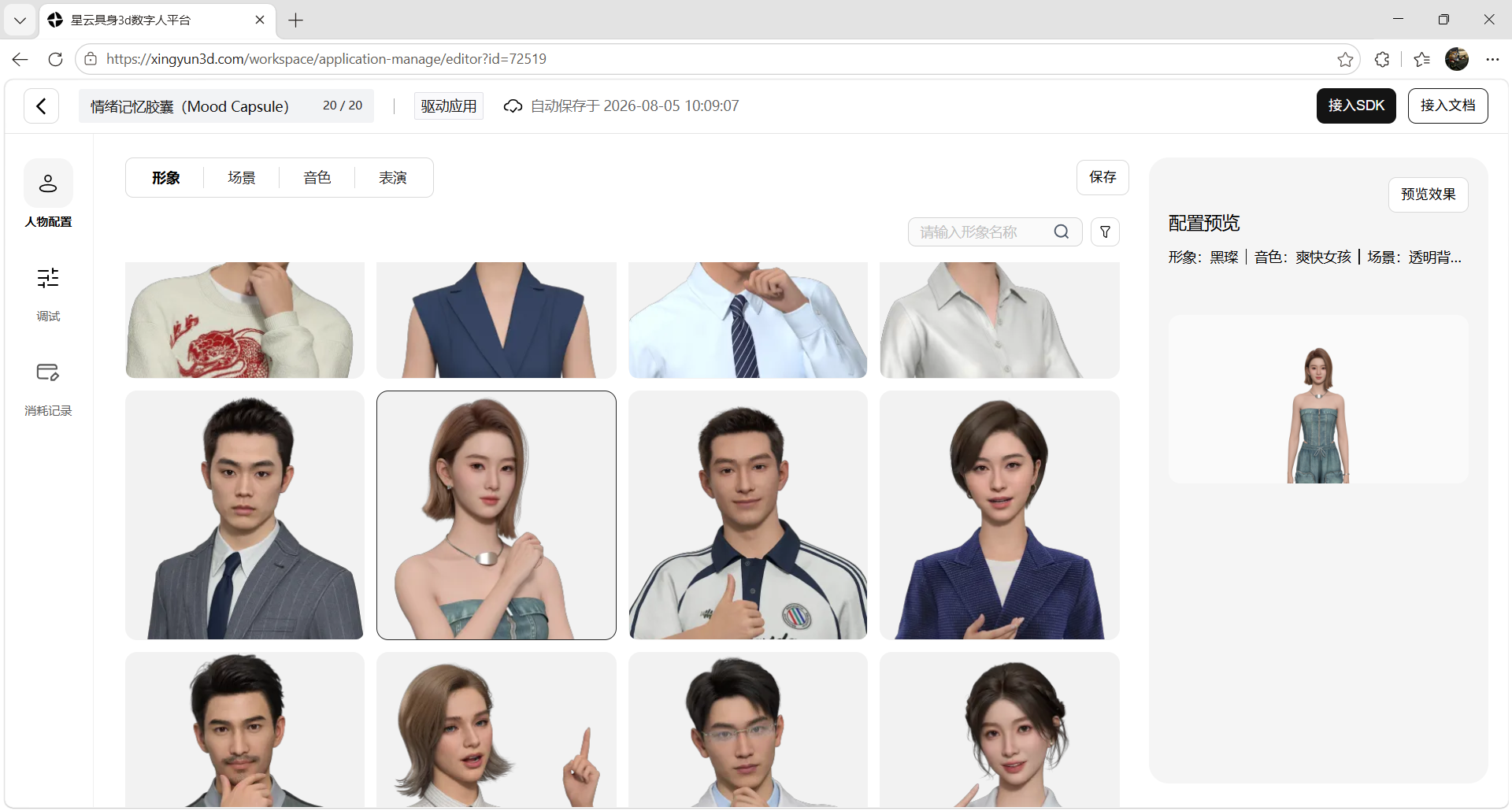
Task: Open the 消耗记录 sidebar icon
Action: [x=48, y=372]
